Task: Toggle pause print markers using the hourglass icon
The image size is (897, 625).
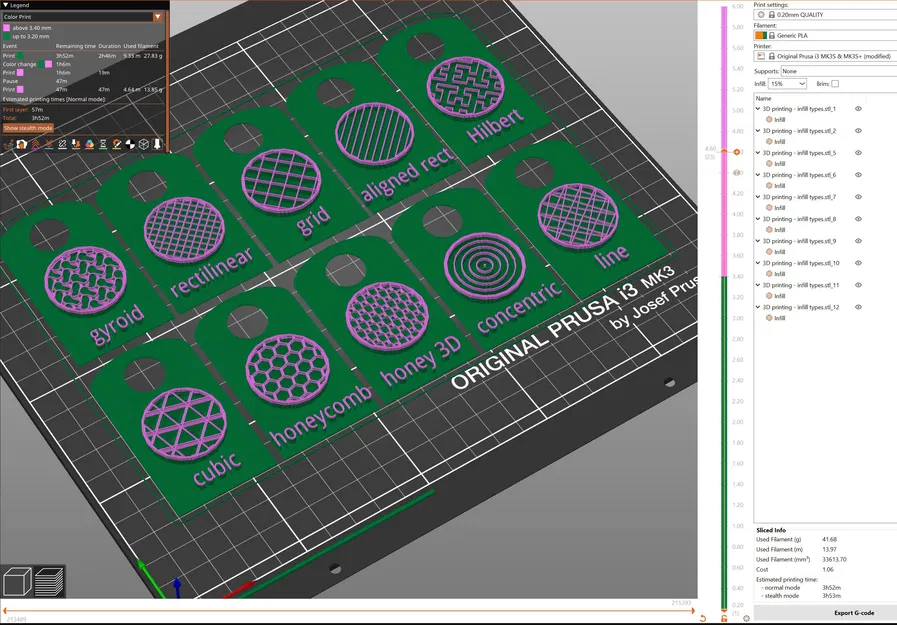Action: click(103, 144)
